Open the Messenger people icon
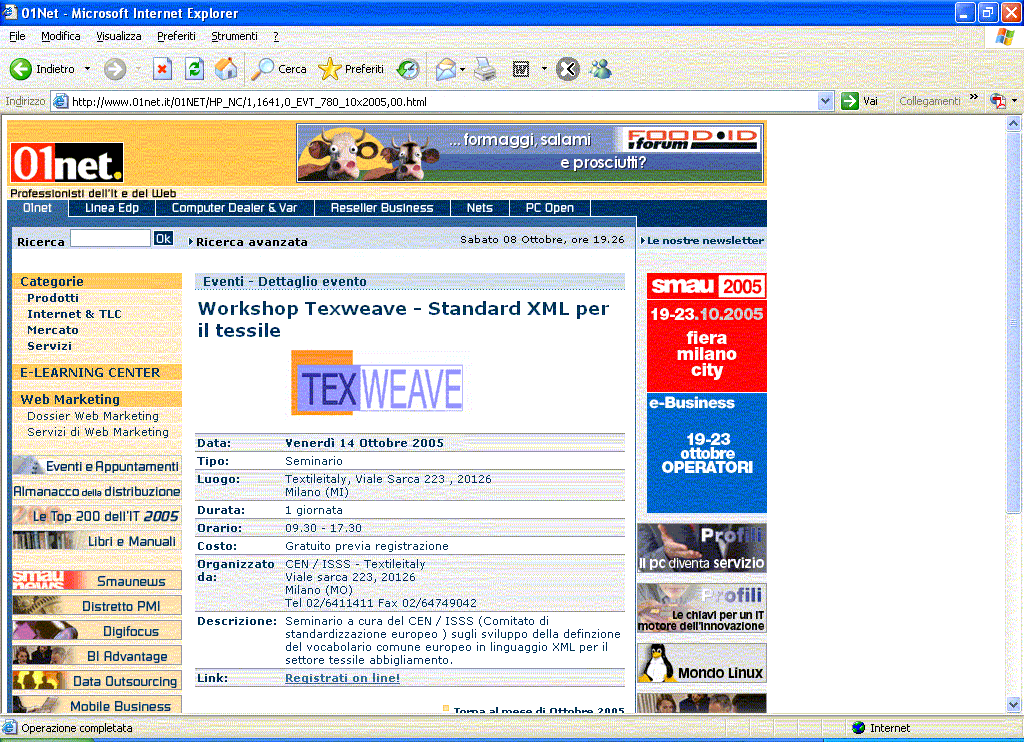The height and width of the screenshot is (742, 1024). tap(601, 69)
